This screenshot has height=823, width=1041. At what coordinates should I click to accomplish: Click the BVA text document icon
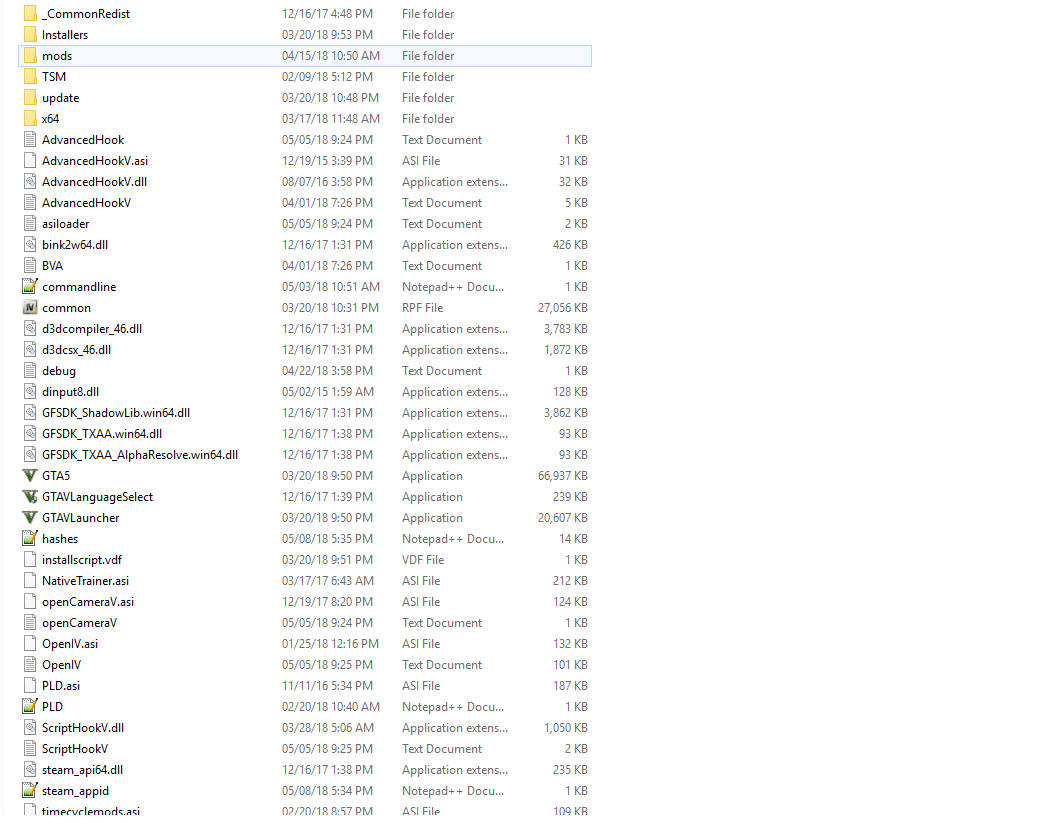[30, 266]
